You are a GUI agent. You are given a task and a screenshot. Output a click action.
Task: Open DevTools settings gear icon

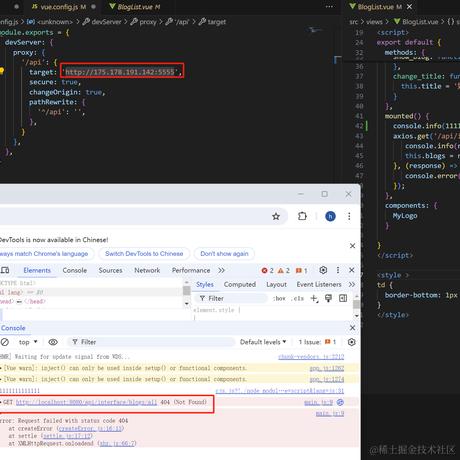[323, 270]
